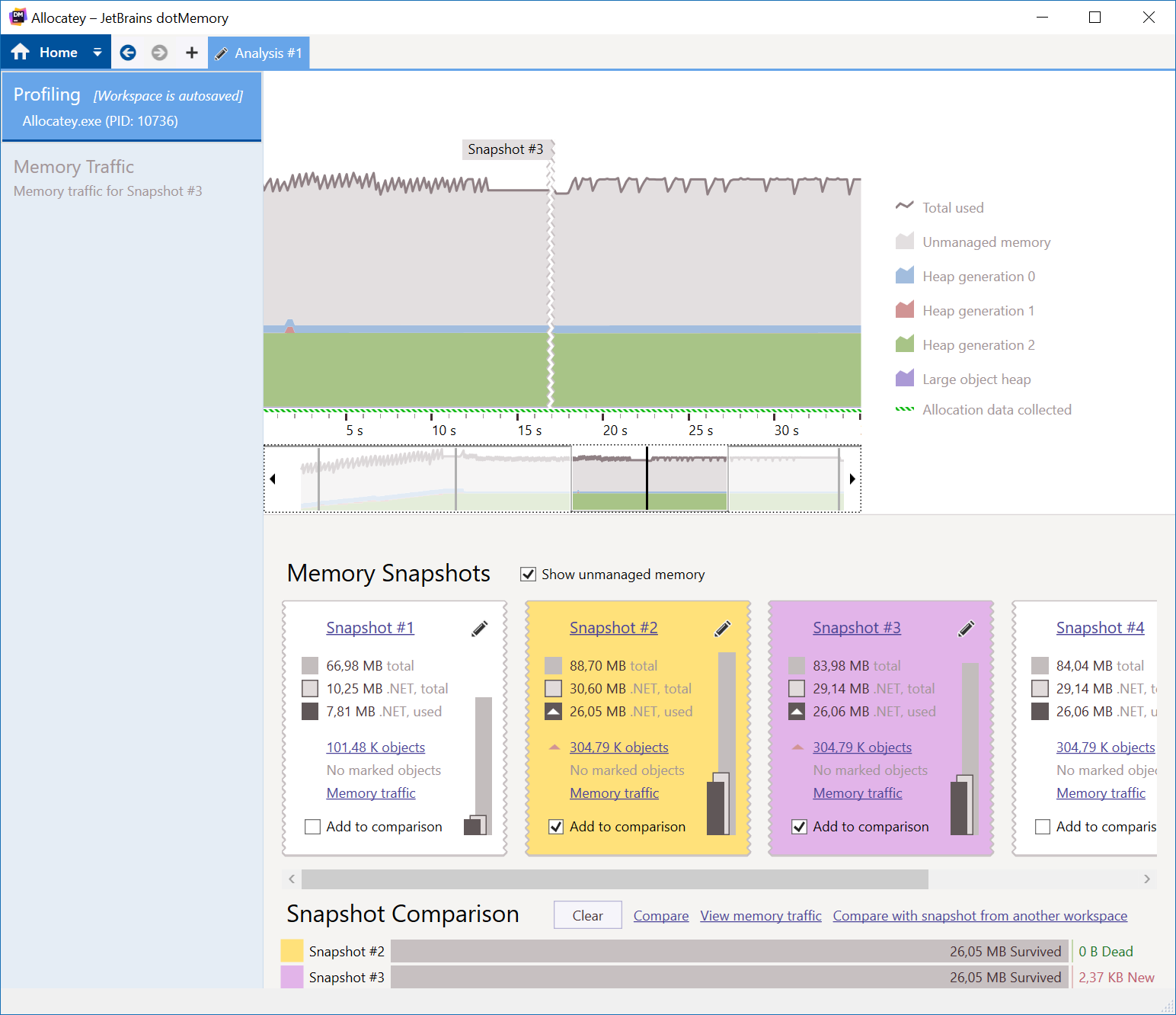The image size is (1176, 1015).
Task: Switch to the Analysis #1 tab
Action: [x=259, y=53]
